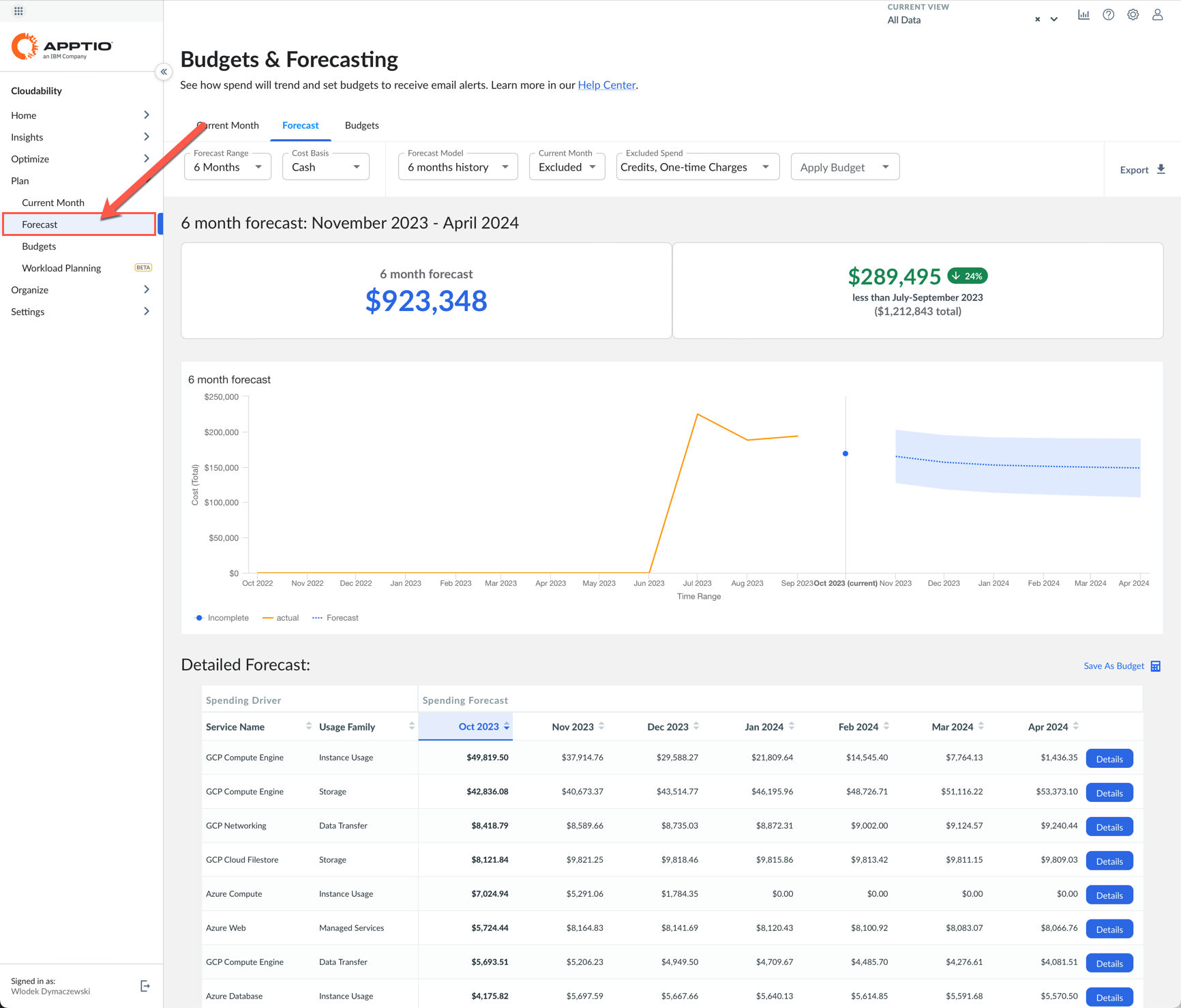Screen dimensions: 1181x1008
Task: Sort by Dec 2023 column arrows
Action: coord(696,726)
